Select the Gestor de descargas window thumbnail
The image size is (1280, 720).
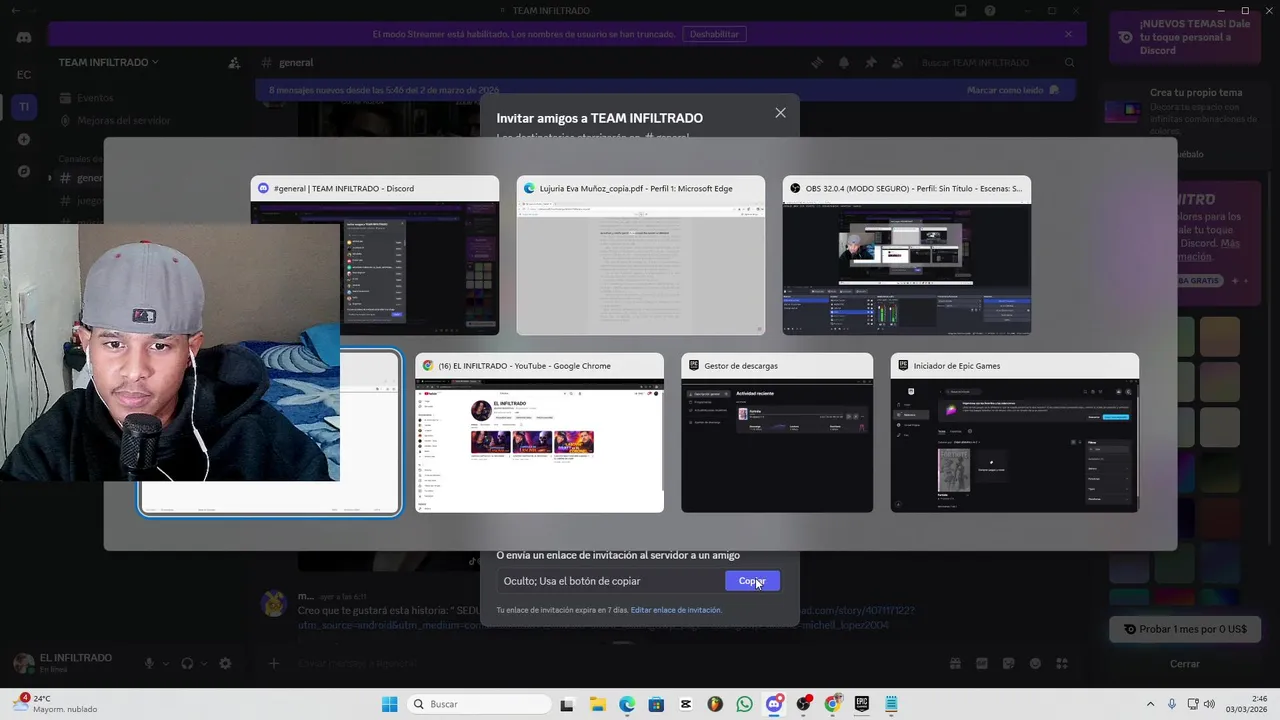click(777, 433)
